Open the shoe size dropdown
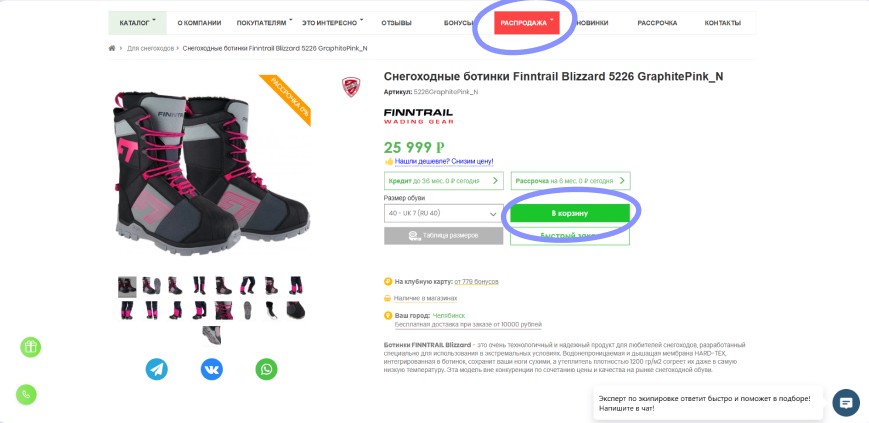The image size is (869, 423). pos(442,213)
